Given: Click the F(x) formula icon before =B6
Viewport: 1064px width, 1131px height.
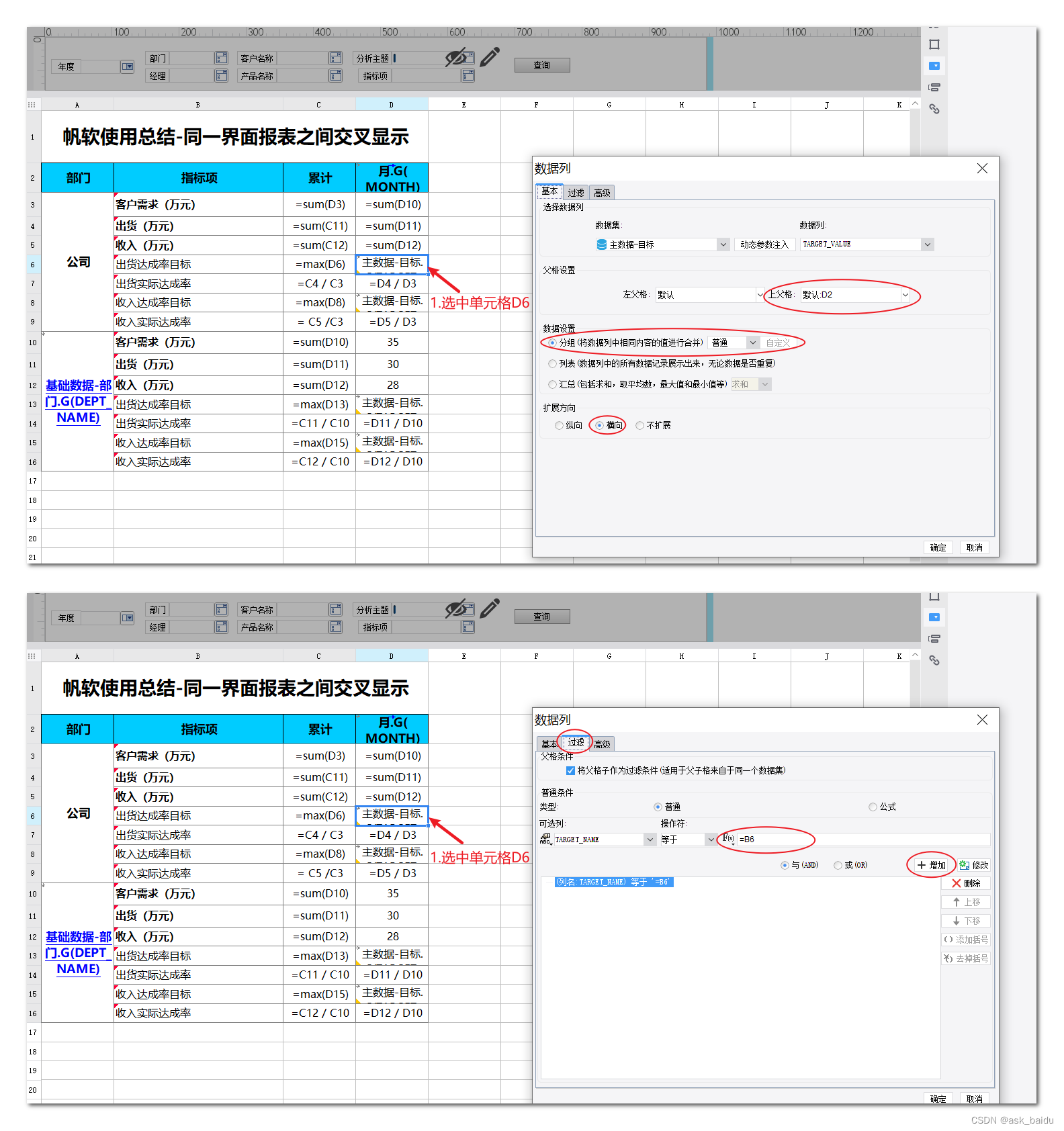Looking at the screenshot, I should click(x=728, y=839).
